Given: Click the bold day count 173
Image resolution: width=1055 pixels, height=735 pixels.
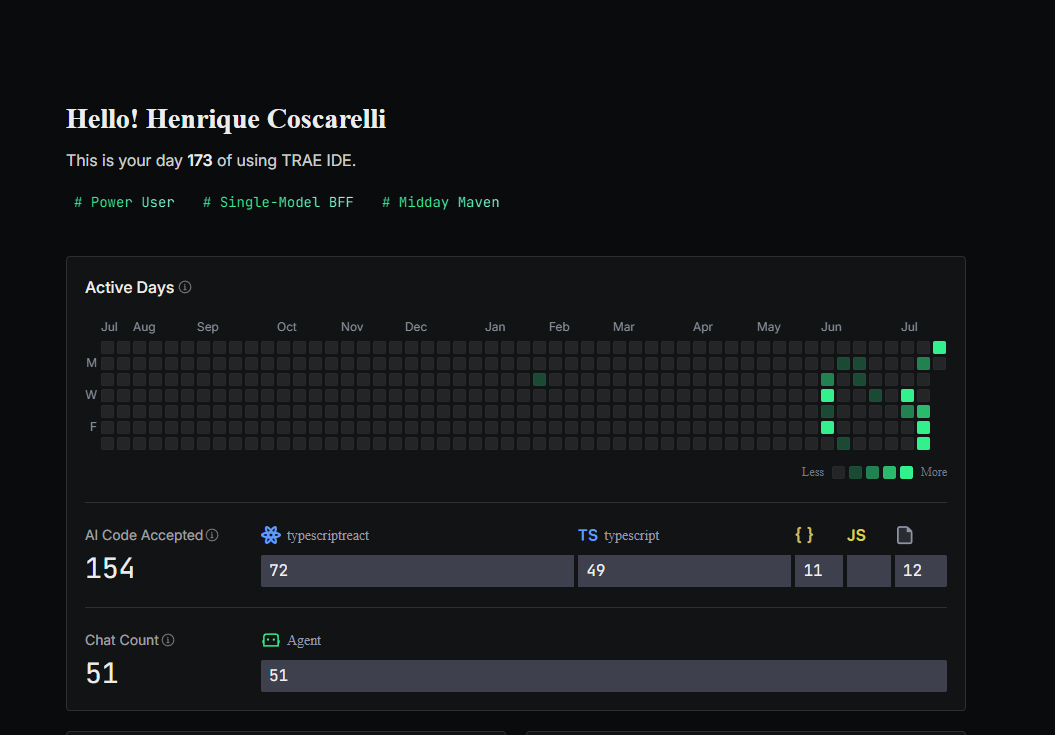Looking at the screenshot, I should point(200,161).
